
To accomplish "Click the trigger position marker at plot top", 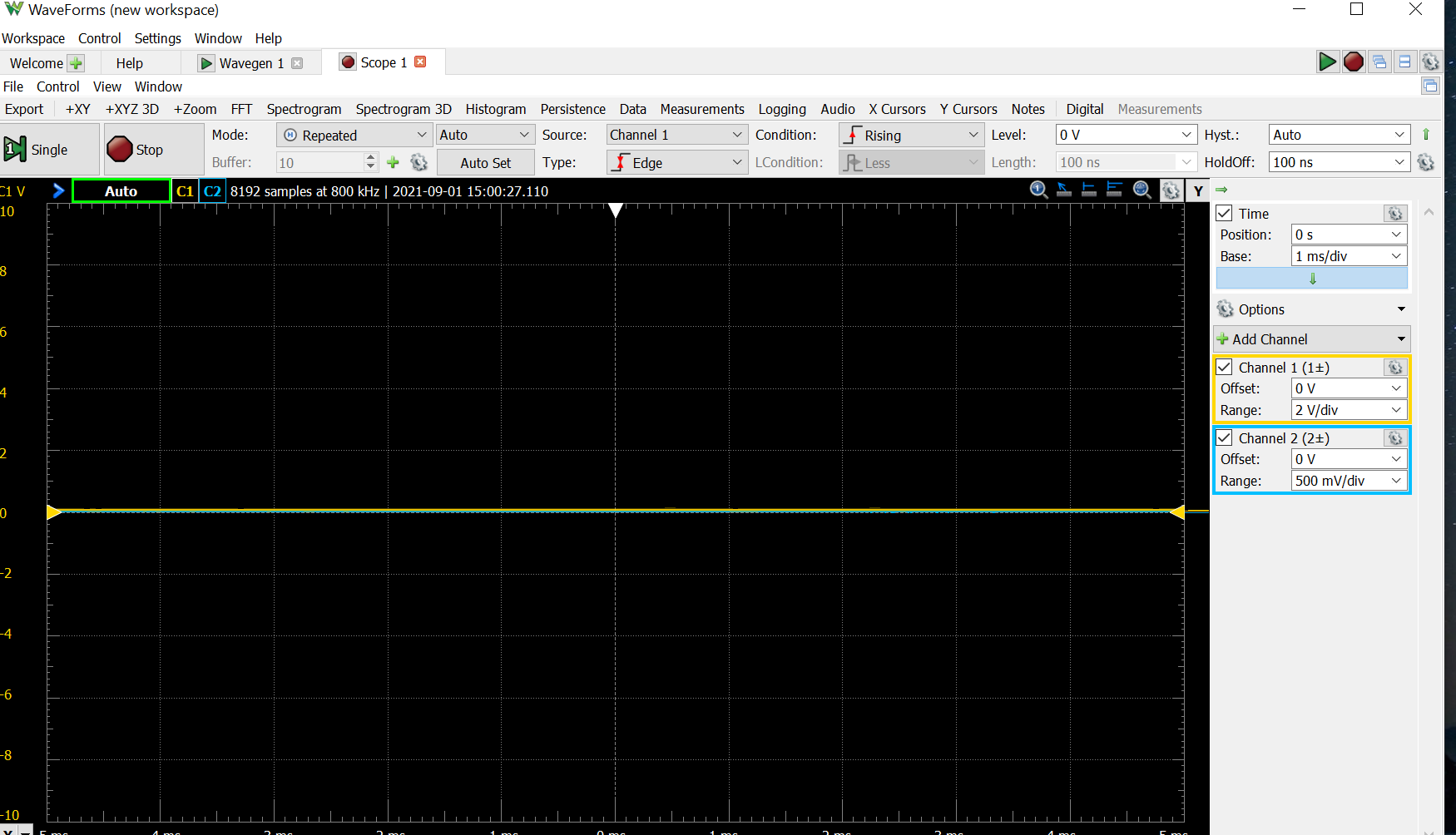I will coord(616,210).
